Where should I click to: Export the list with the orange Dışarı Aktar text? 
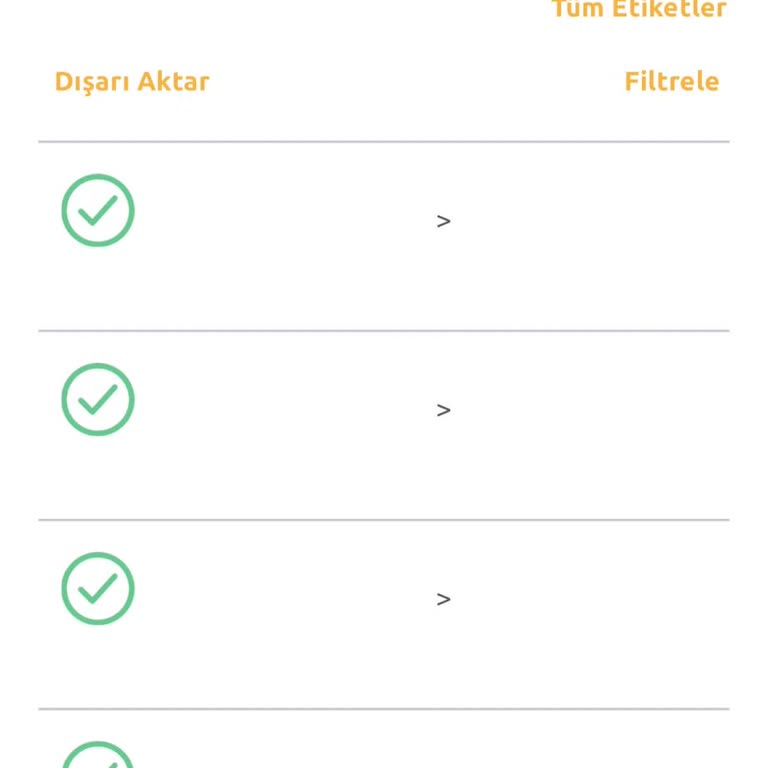(x=132, y=81)
